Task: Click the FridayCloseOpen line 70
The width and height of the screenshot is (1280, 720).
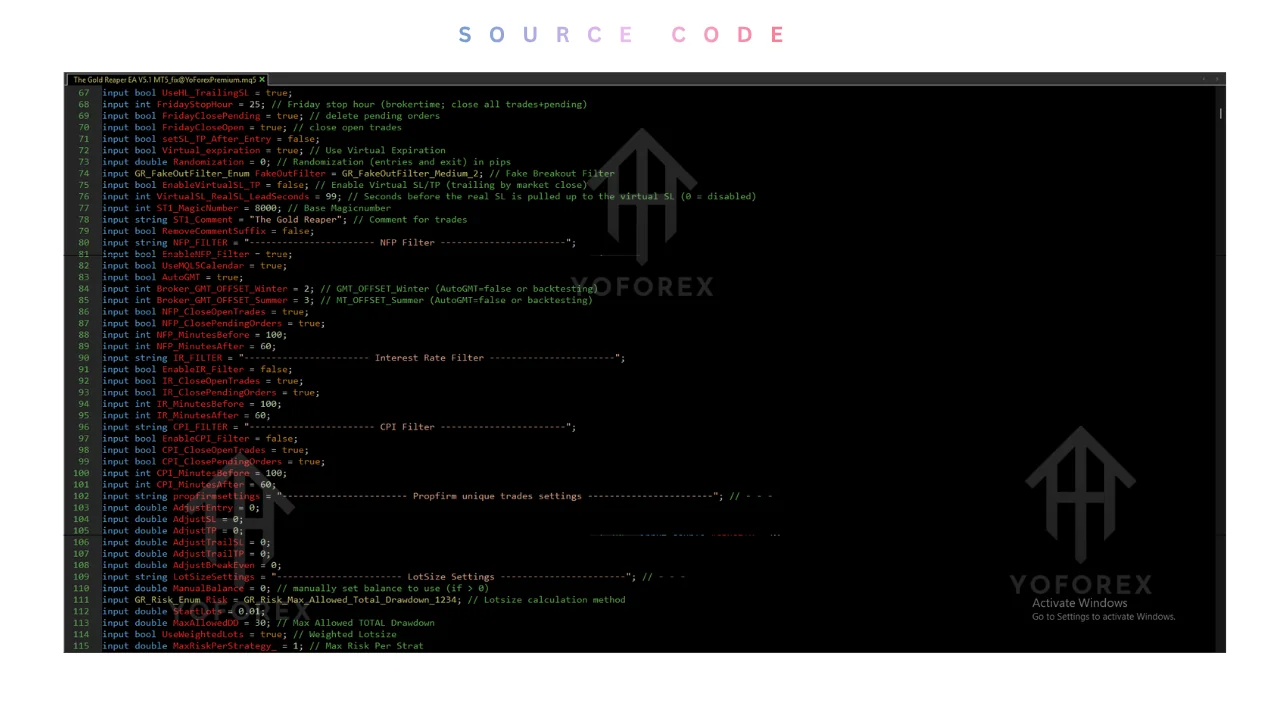Action: tap(251, 127)
